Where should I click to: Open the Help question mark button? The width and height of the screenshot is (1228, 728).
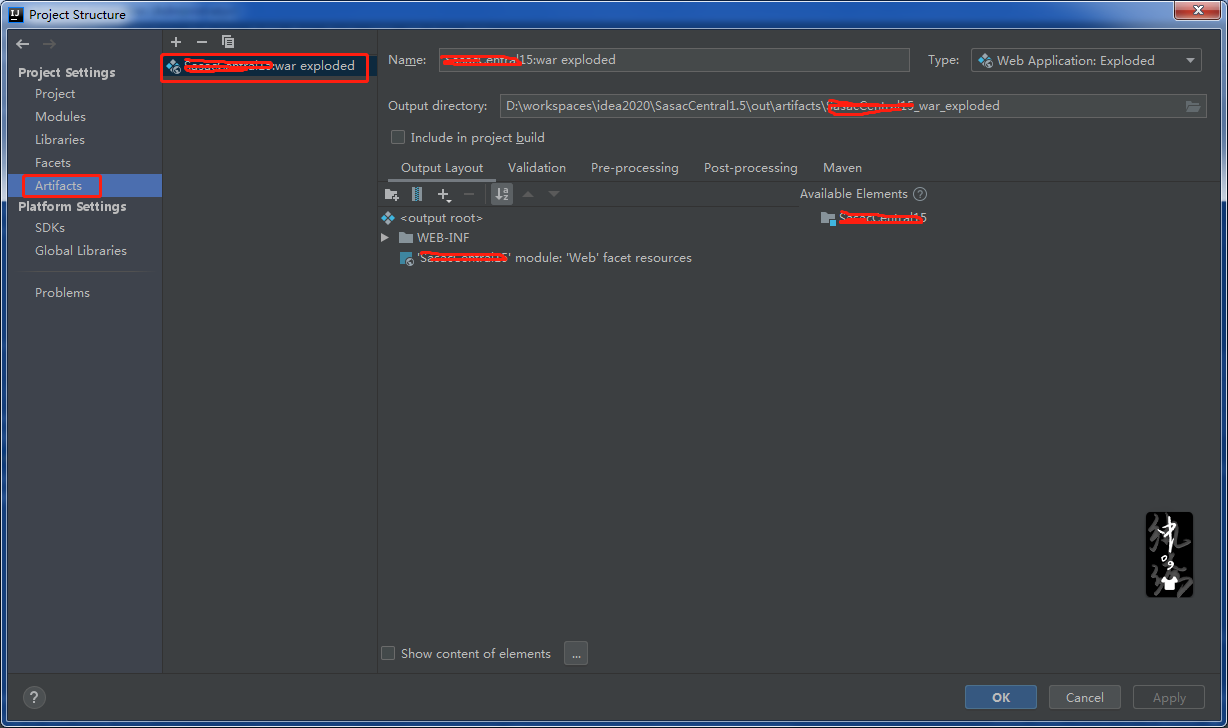point(34,698)
